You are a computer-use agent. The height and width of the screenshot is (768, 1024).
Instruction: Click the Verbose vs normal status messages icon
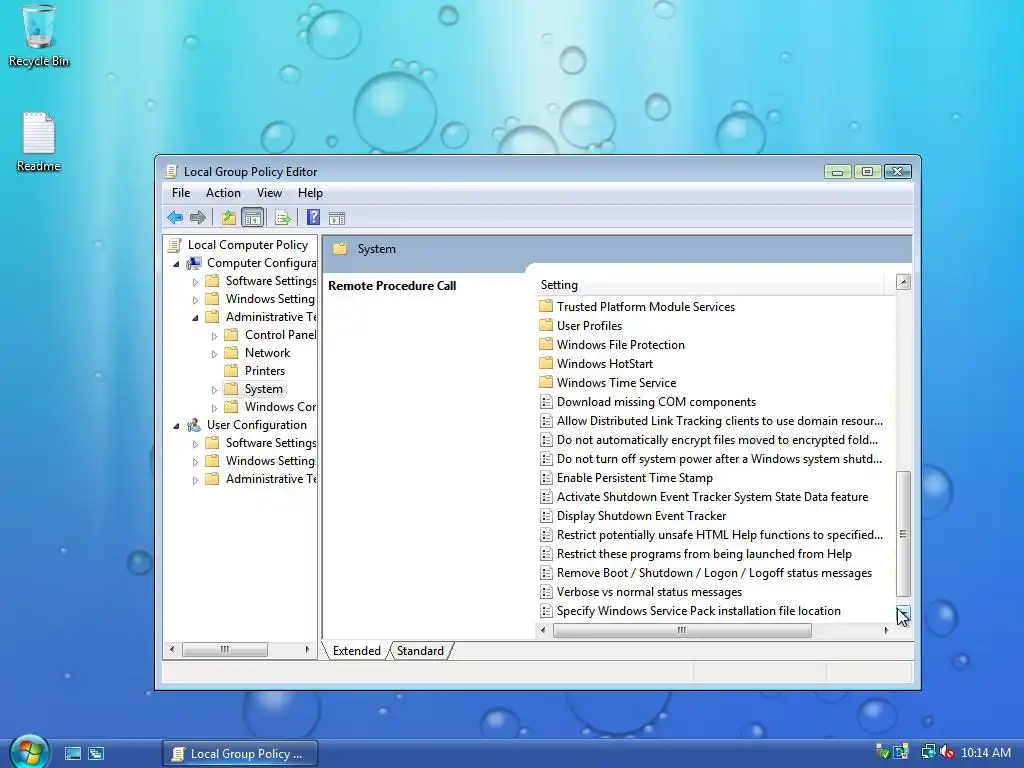[x=546, y=592]
